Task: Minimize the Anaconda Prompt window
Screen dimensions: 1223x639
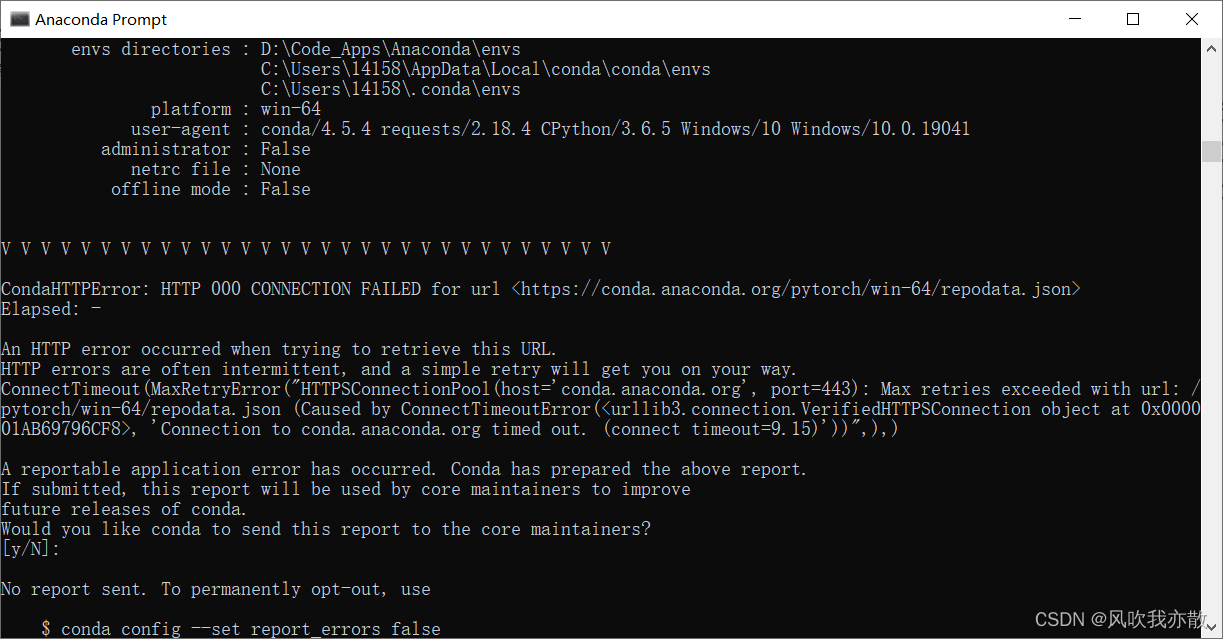Action: (1073, 19)
